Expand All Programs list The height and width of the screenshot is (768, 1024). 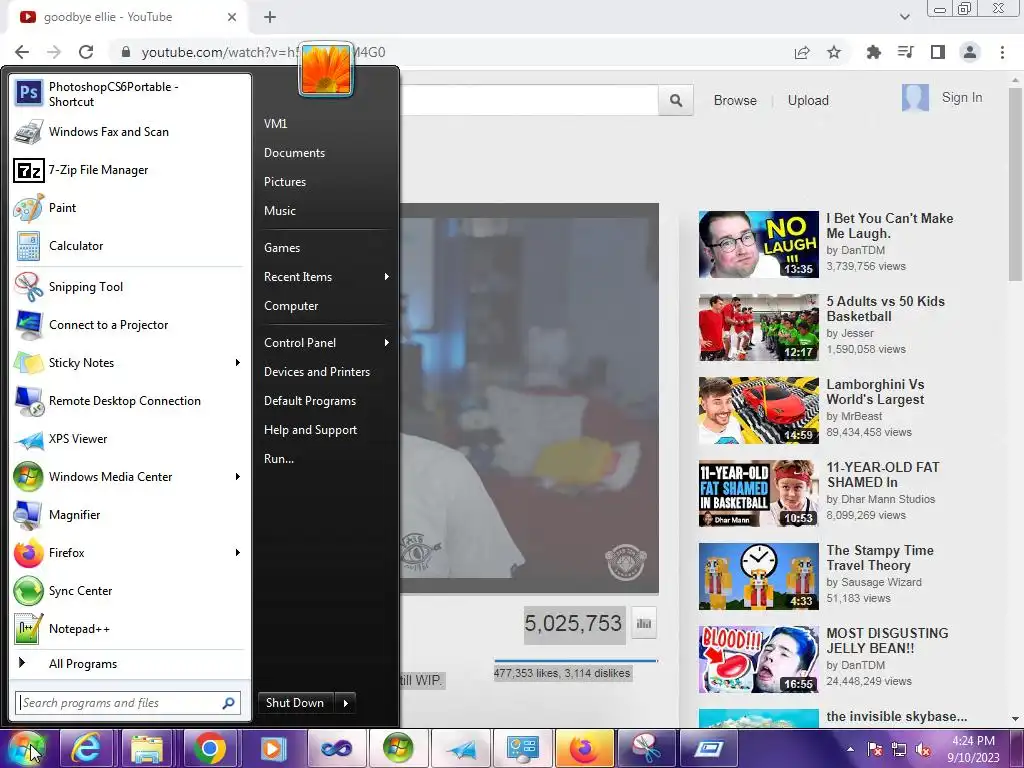click(x=129, y=664)
